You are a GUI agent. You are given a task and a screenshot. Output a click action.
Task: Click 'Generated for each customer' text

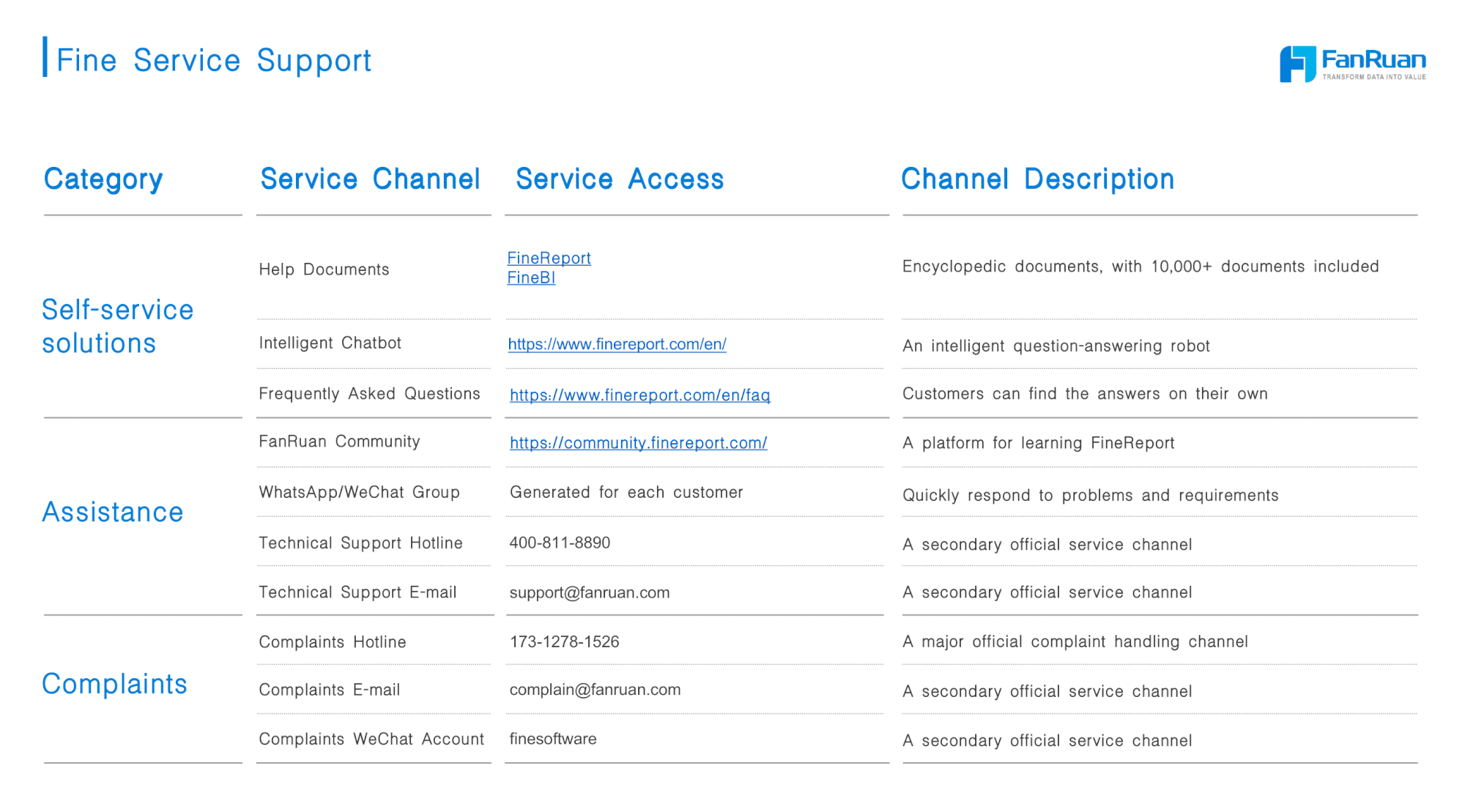pos(626,492)
